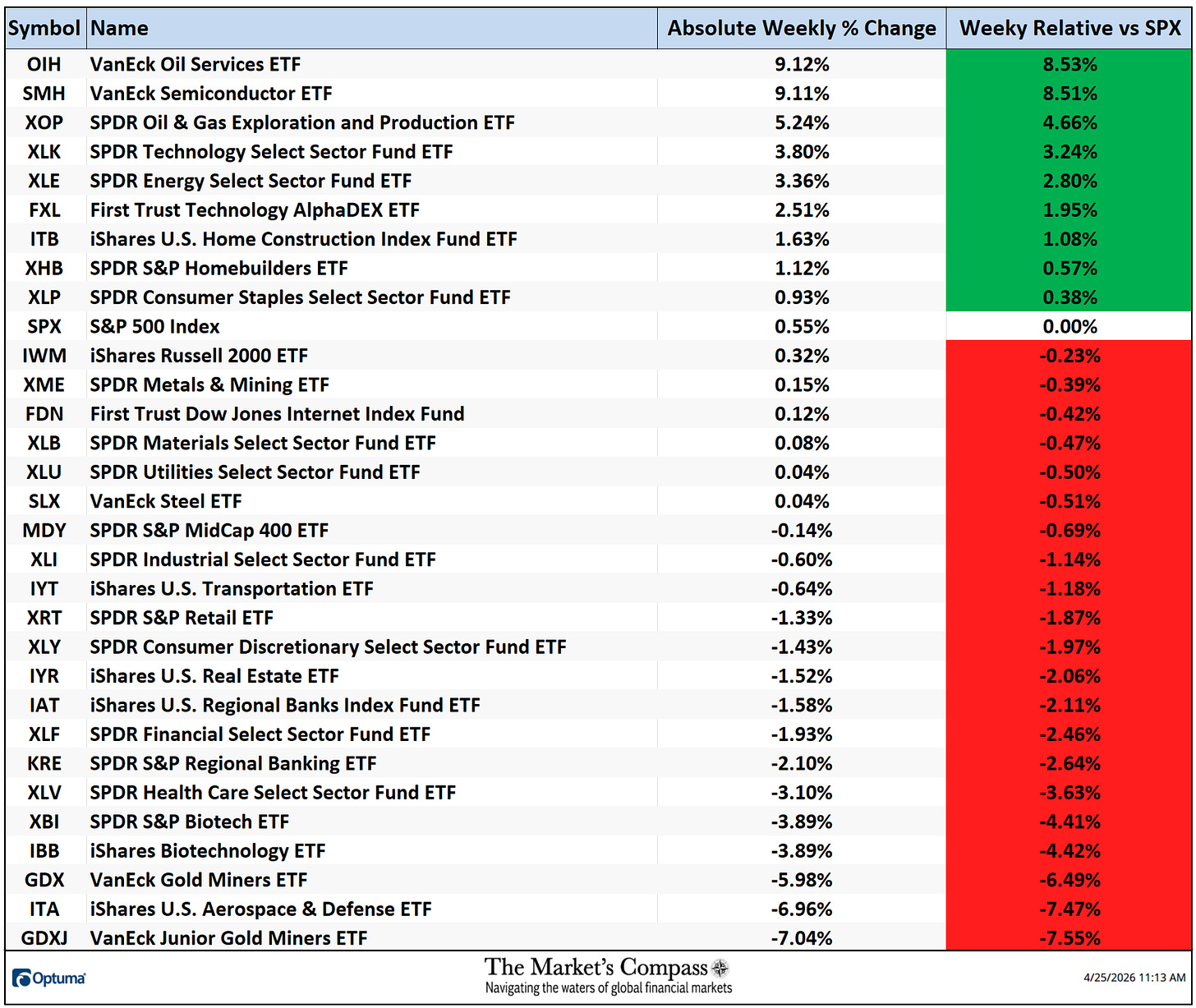Select SPDR Utilities Select Sector Fund ETF
Screen dimensions: 1196x1008
coord(255,472)
